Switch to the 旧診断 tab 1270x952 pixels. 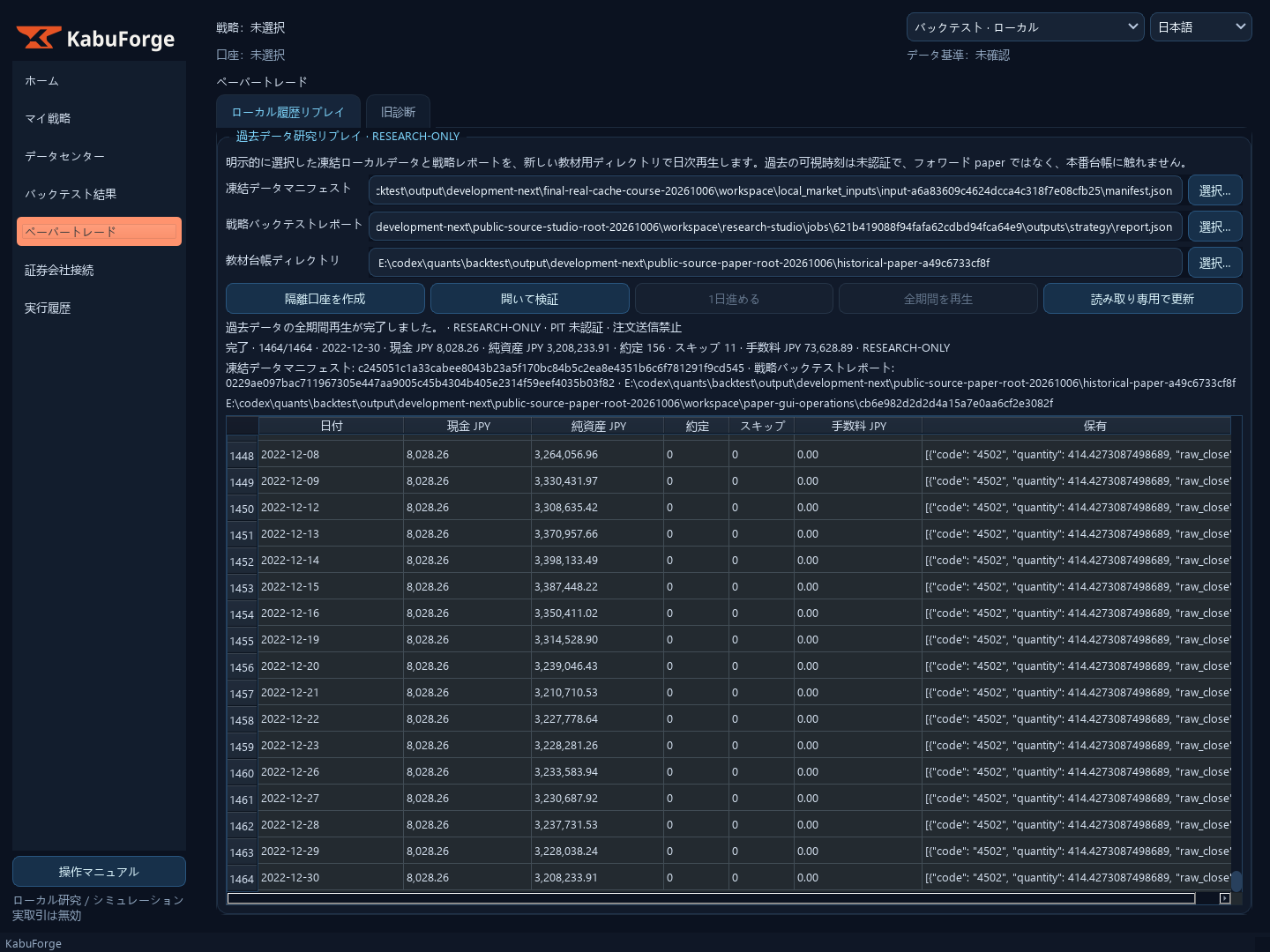point(398,112)
